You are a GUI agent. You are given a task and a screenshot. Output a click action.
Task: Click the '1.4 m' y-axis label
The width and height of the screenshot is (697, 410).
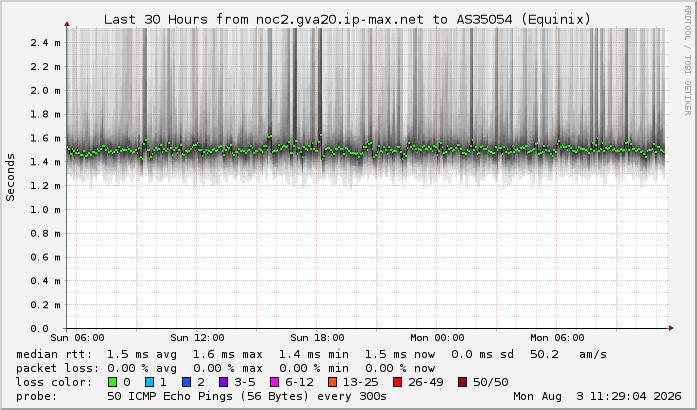pos(45,162)
